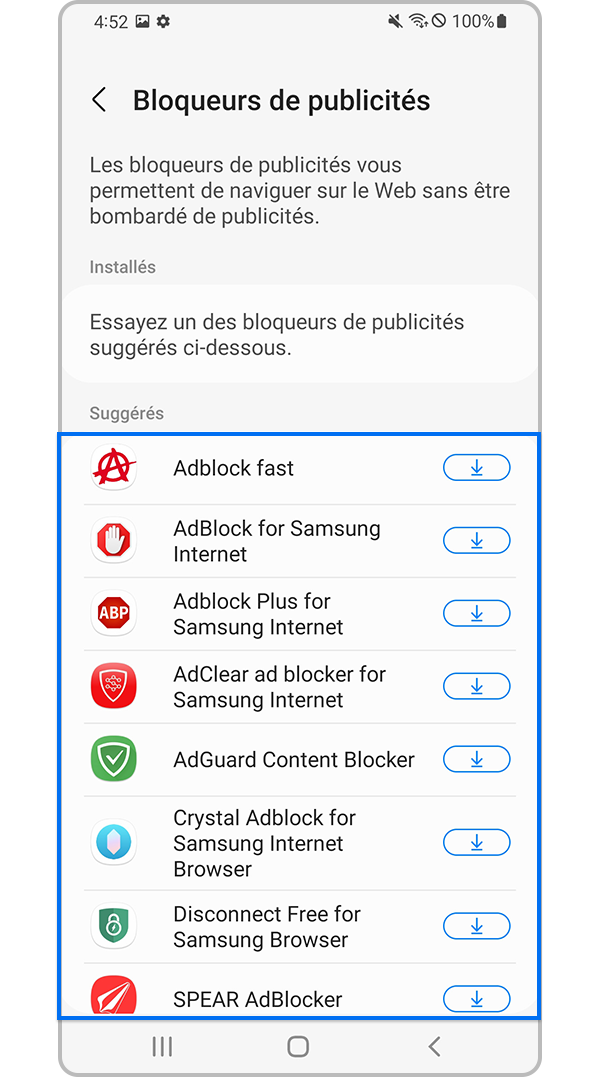Viewport: 600px width, 1077px height.
Task: Click the AdClear ad blocker app icon
Action: [x=114, y=686]
